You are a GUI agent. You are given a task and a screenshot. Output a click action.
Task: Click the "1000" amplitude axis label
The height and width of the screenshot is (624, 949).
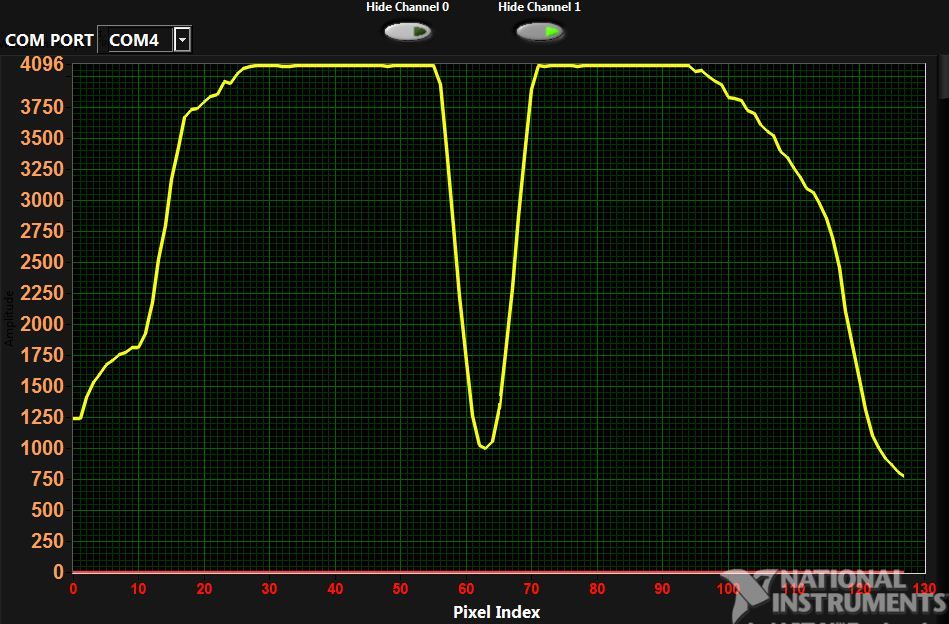coord(42,448)
